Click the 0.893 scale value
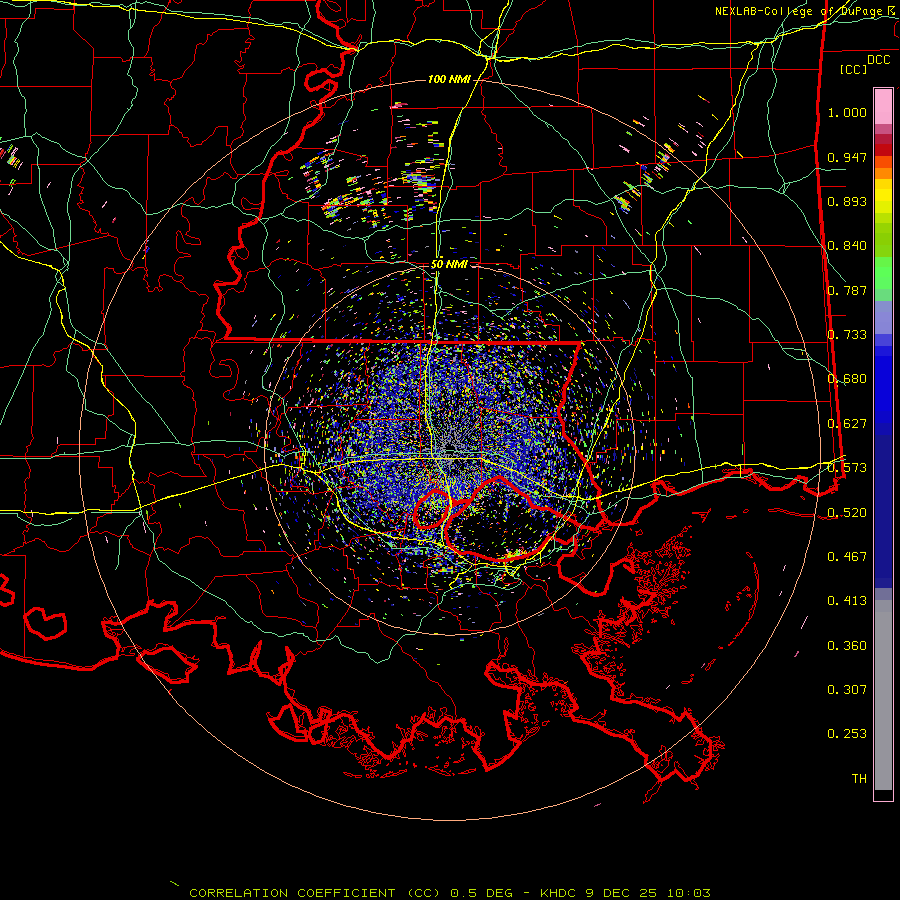Image resolution: width=900 pixels, height=900 pixels. 847,201
